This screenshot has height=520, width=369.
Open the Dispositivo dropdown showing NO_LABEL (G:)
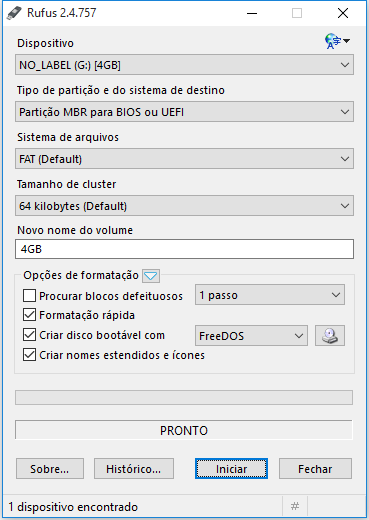184,65
